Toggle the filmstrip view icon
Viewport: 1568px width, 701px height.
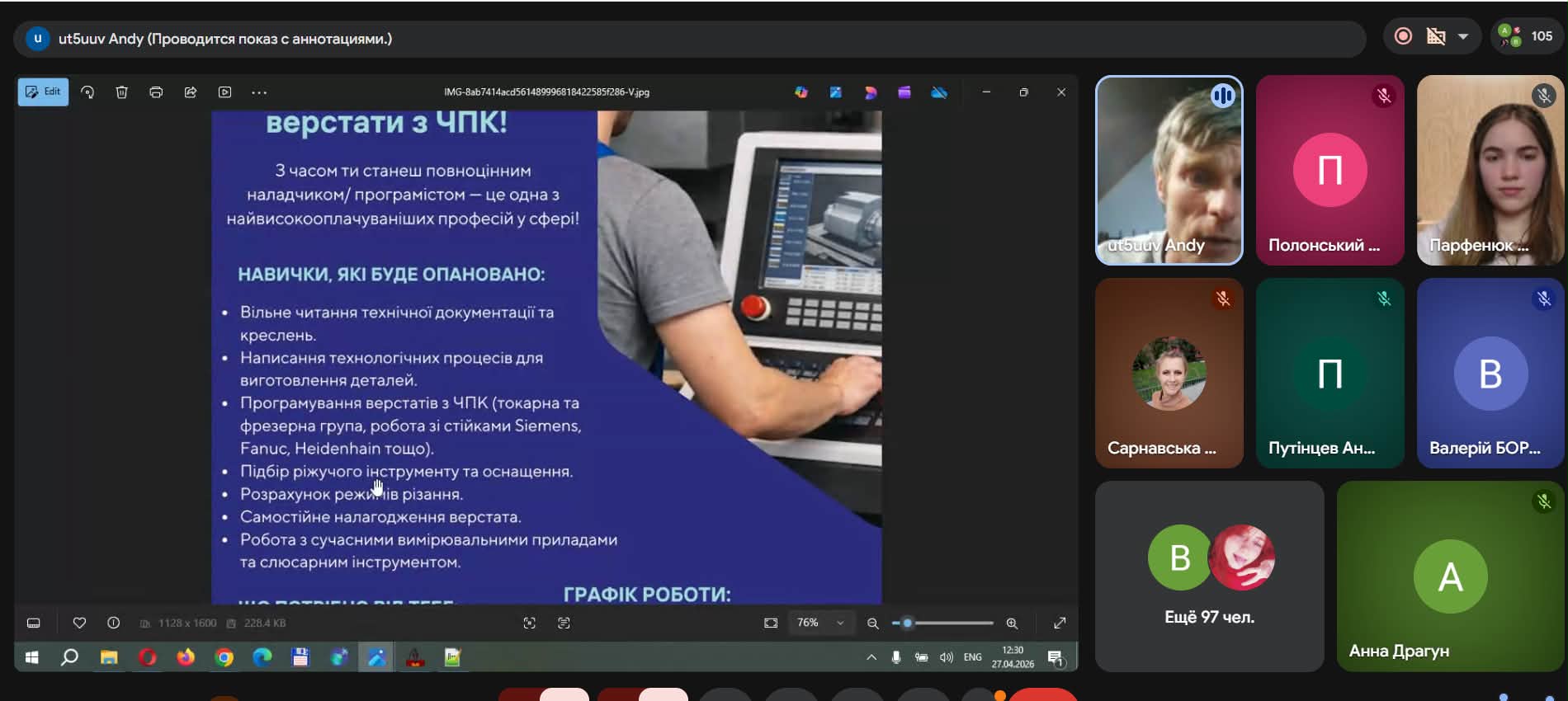point(34,623)
